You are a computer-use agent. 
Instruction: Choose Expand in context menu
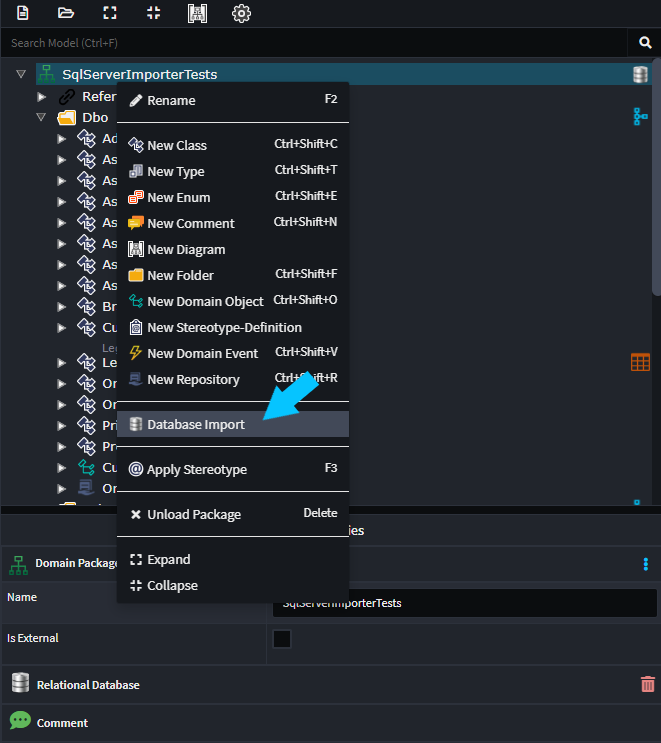pos(233,560)
